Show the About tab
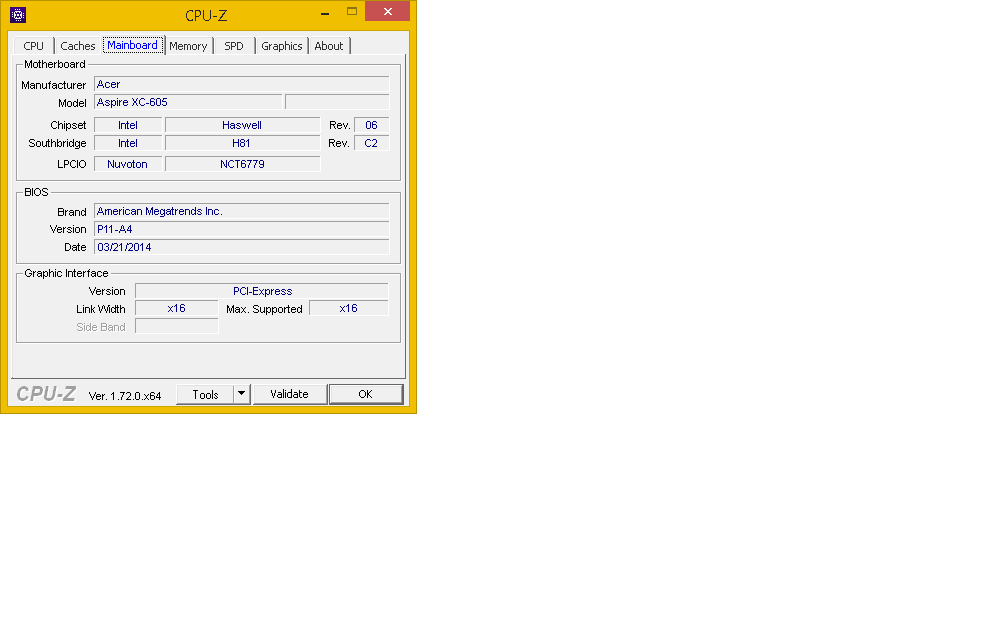Screen dimensions: 1008x630 [x=329, y=46]
